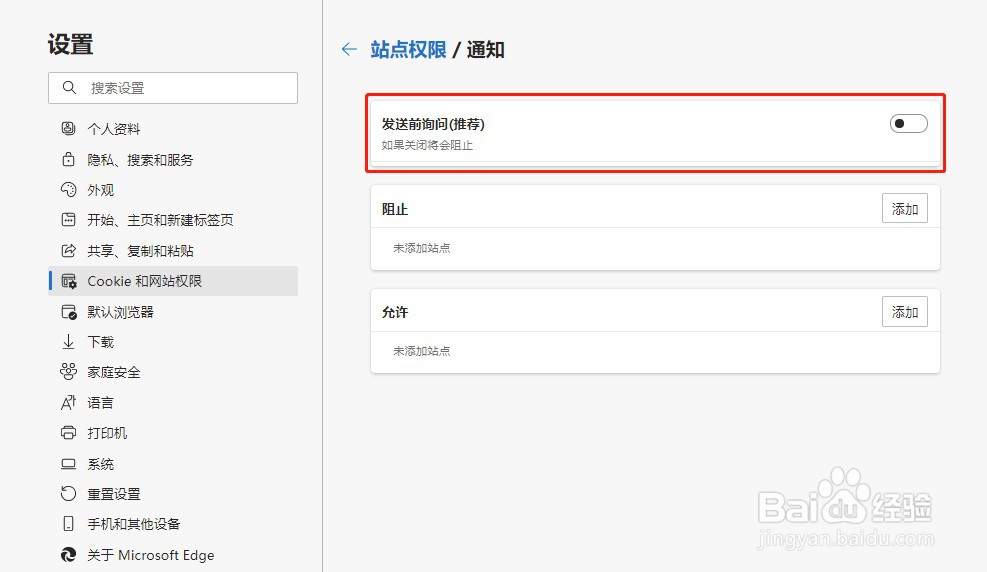Select 手机和其他设备 in the sidebar
This screenshot has height=572, width=987.
173,524
